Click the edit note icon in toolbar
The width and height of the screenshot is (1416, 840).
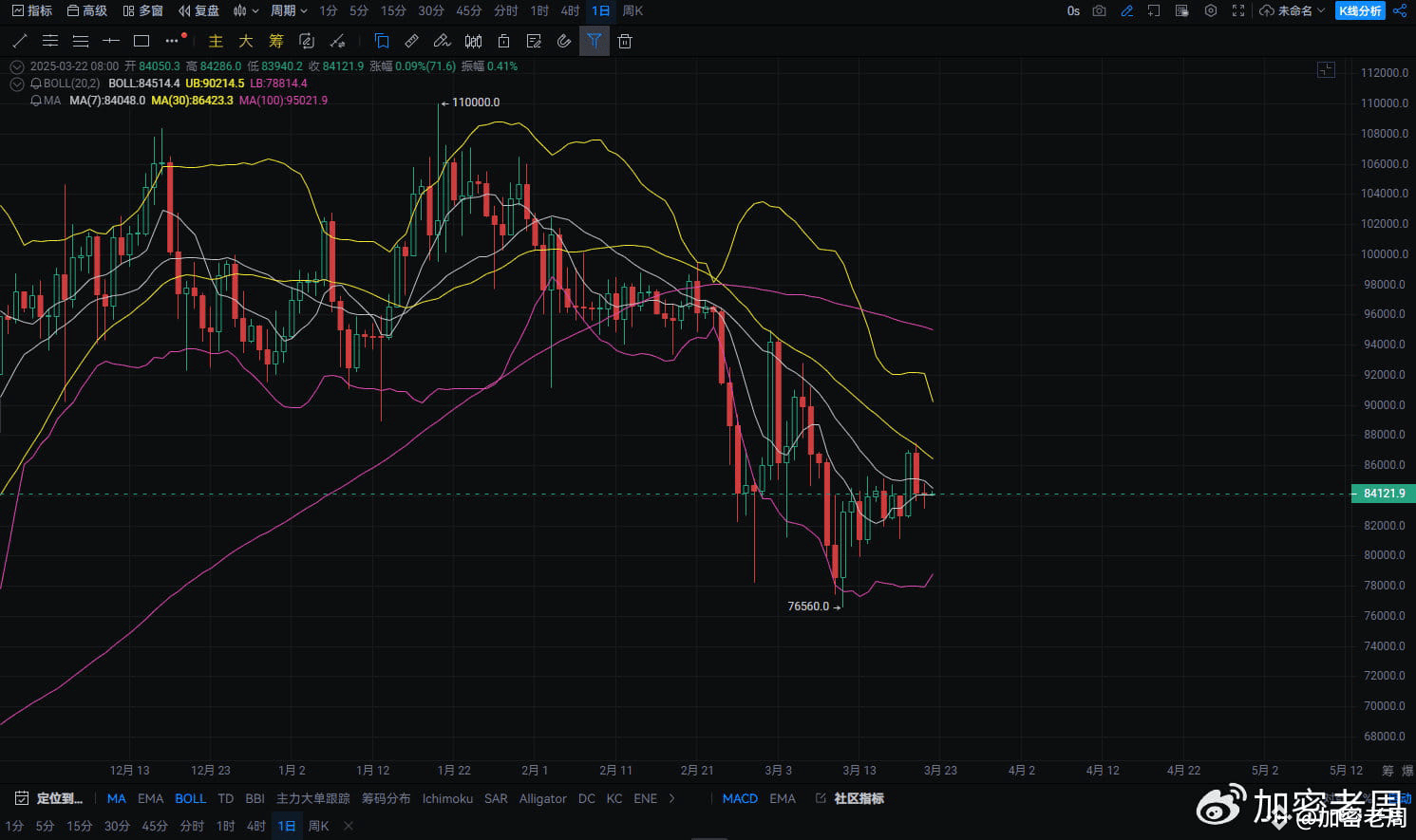[534, 41]
